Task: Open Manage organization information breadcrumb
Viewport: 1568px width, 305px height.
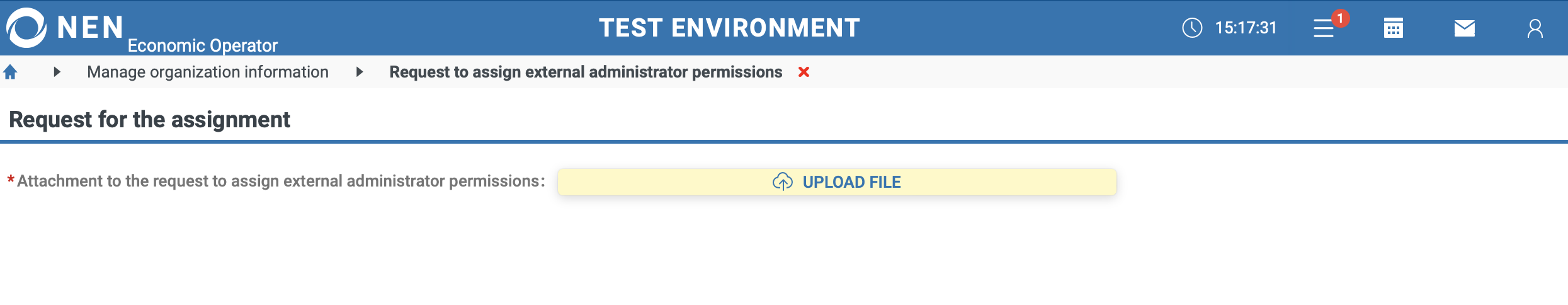Action: (208, 72)
